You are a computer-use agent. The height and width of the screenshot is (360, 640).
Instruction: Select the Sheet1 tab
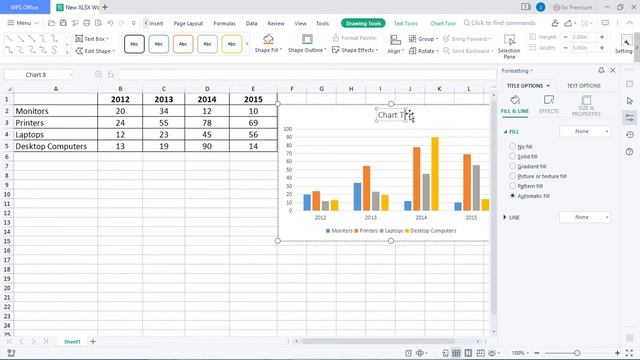click(x=72, y=341)
